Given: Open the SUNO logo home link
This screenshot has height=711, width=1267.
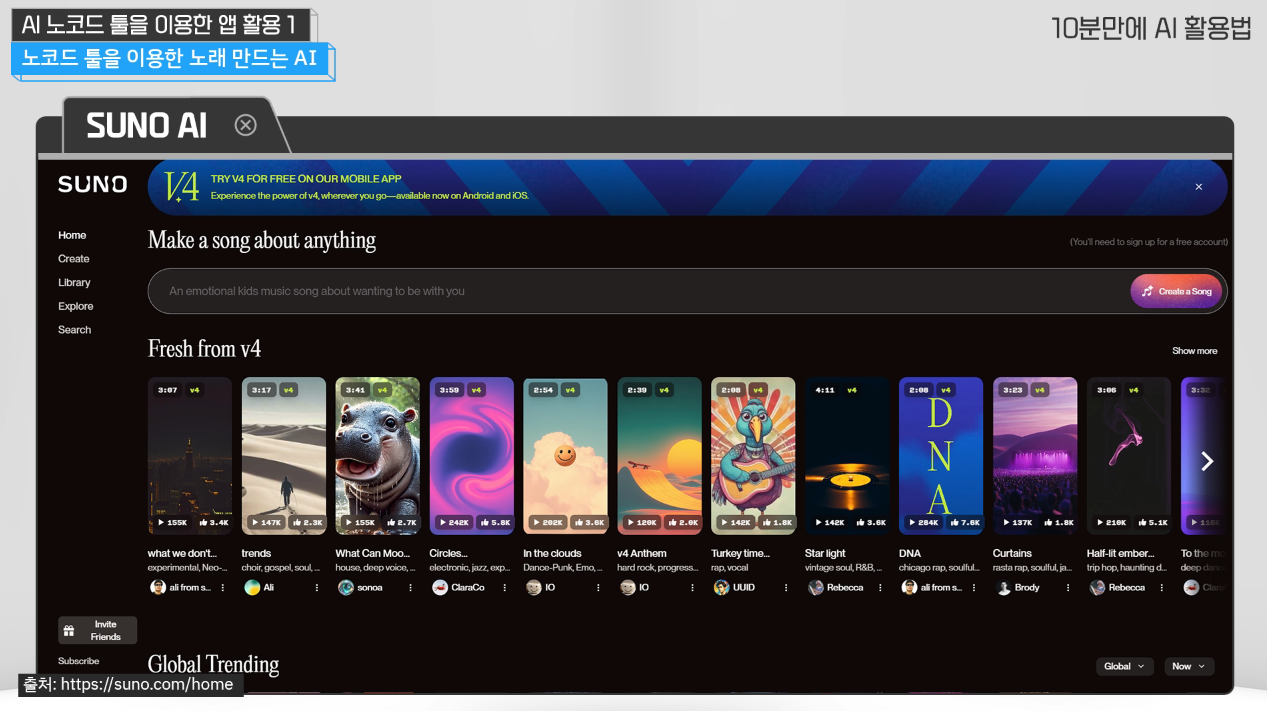Looking at the screenshot, I should tap(92, 184).
